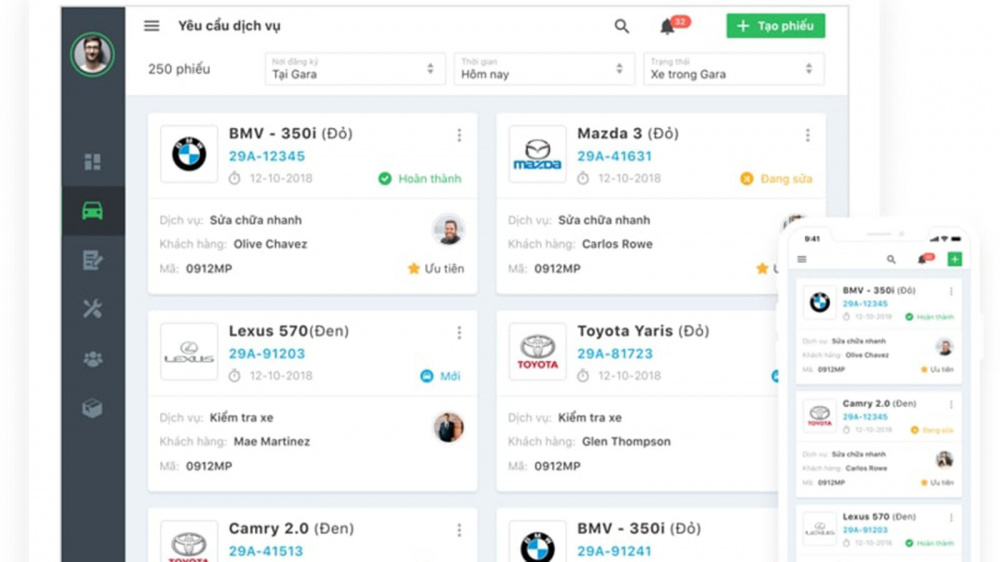Click the search magnifier icon in header
The height and width of the screenshot is (562, 1000).
coord(621,26)
